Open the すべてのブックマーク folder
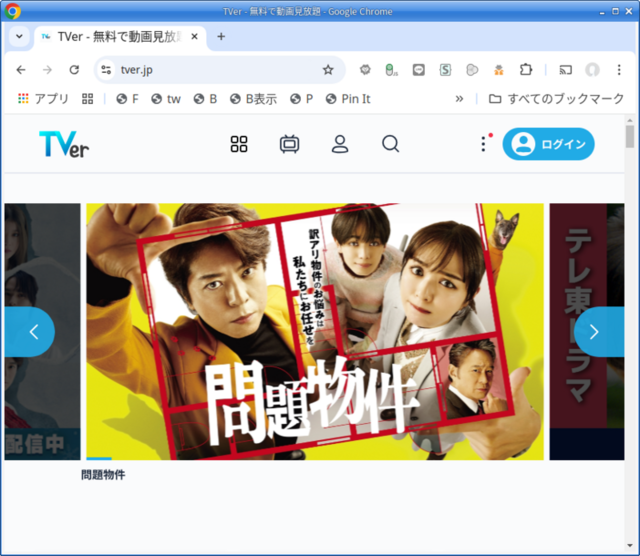The height and width of the screenshot is (556, 640). tap(556, 99)
